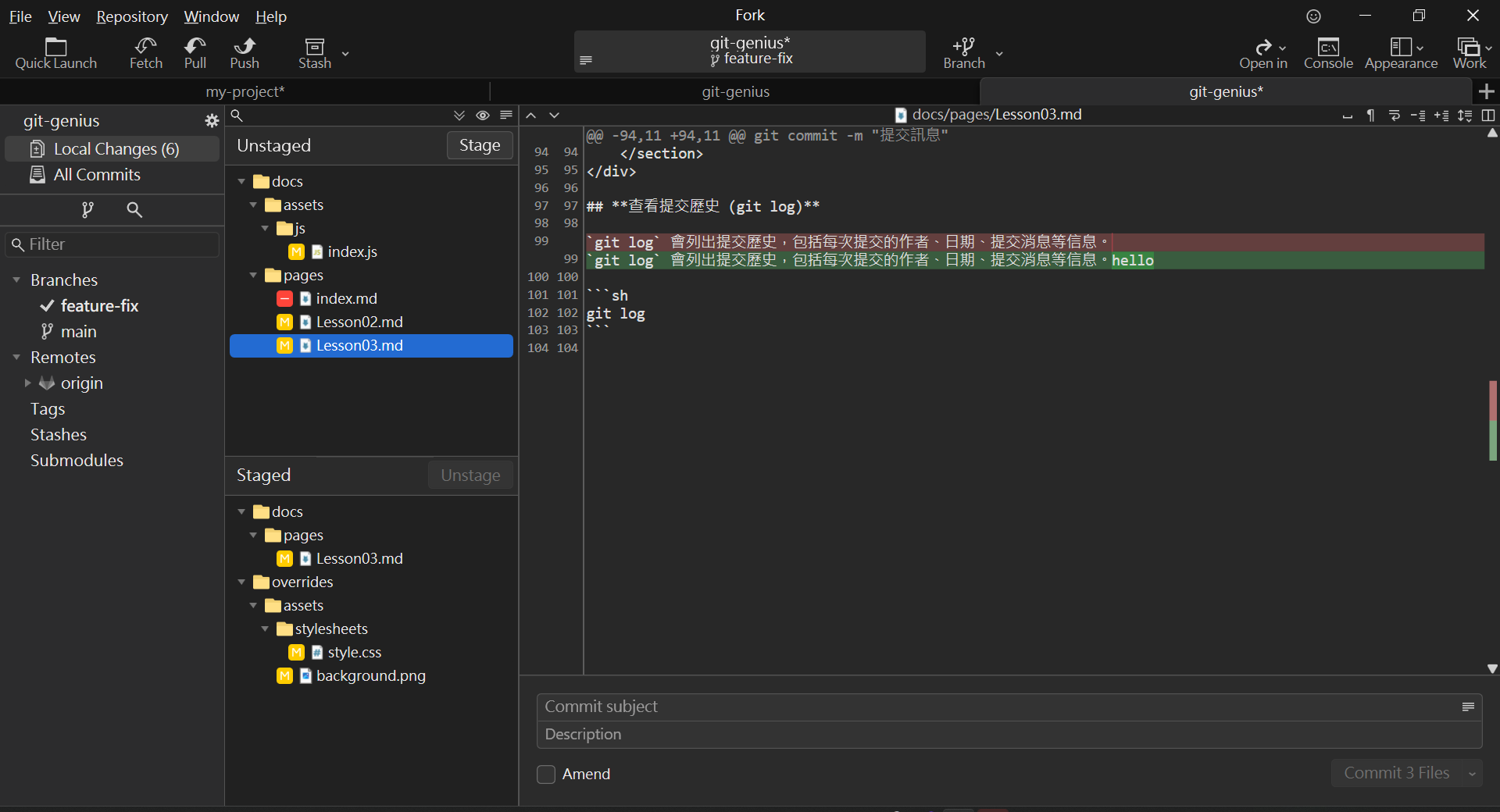This screenshot has height=812, width=1500.
Task: Open repository settings gear next to git-genius
Action: 212,120
